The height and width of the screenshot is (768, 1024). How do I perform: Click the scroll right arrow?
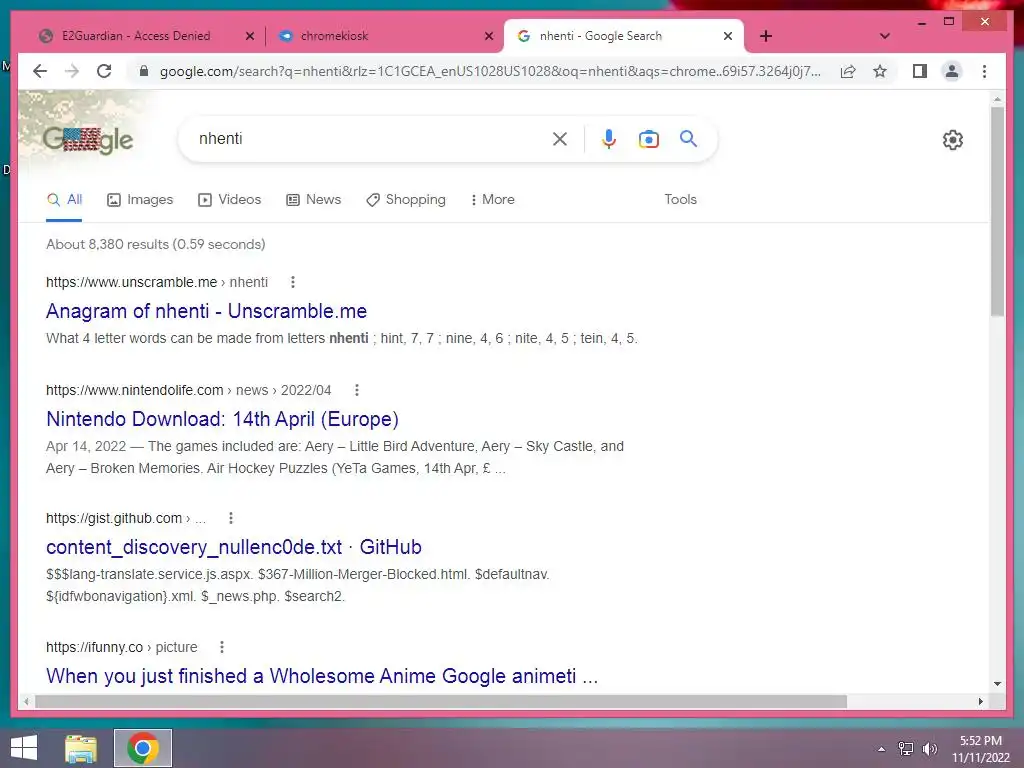[x=980, y=701]
